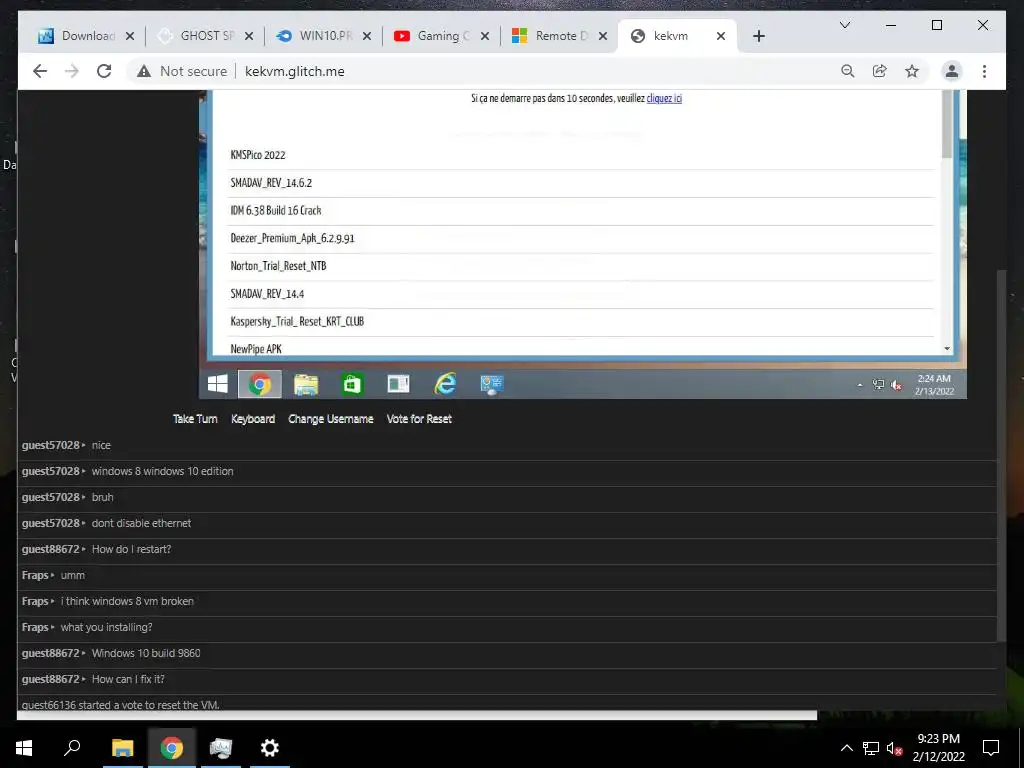Click the message 'Windows 10 build 9860'
The height and width of the screenshot is (768, 1024).
pos(146,654)
